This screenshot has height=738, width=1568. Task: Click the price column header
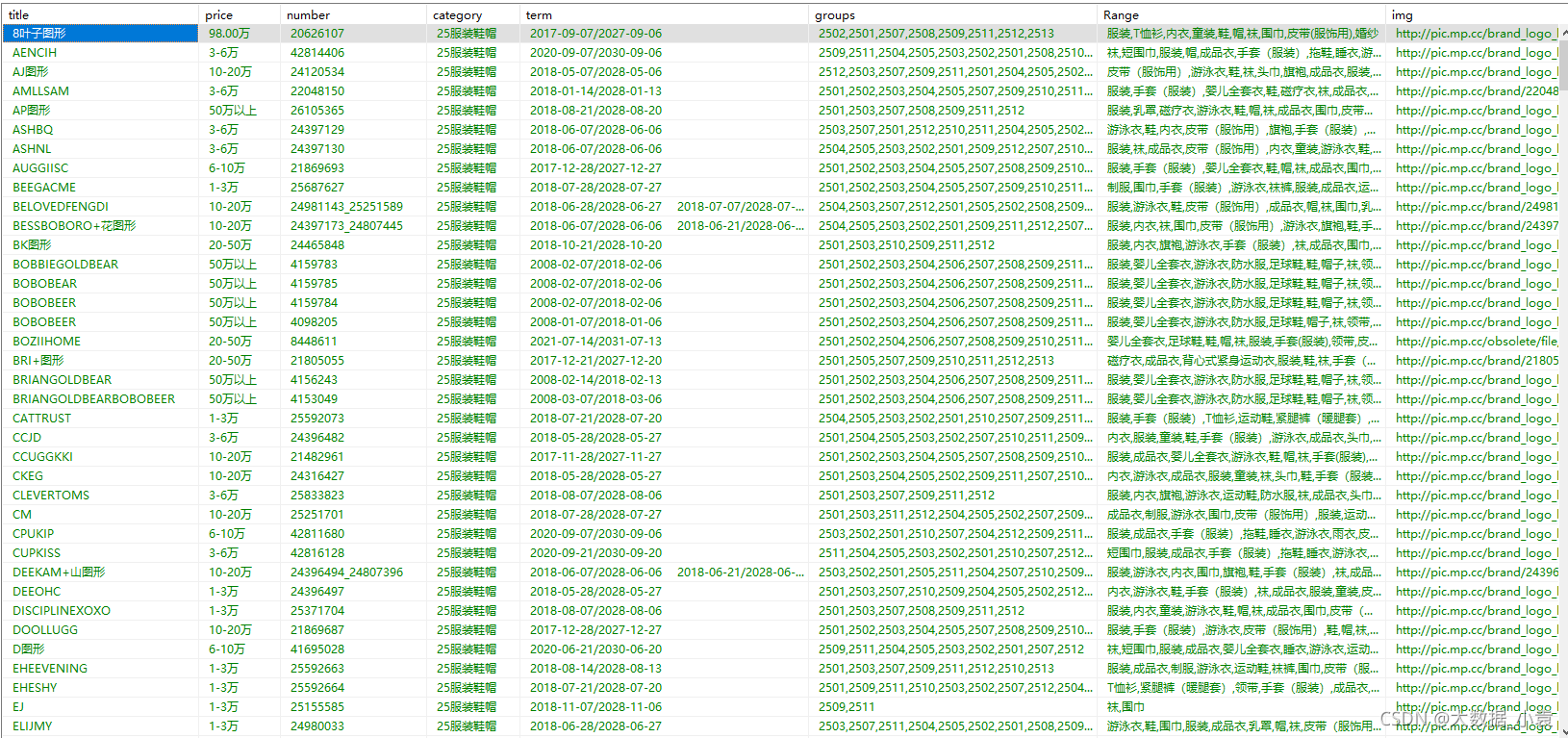pos(240,14)
